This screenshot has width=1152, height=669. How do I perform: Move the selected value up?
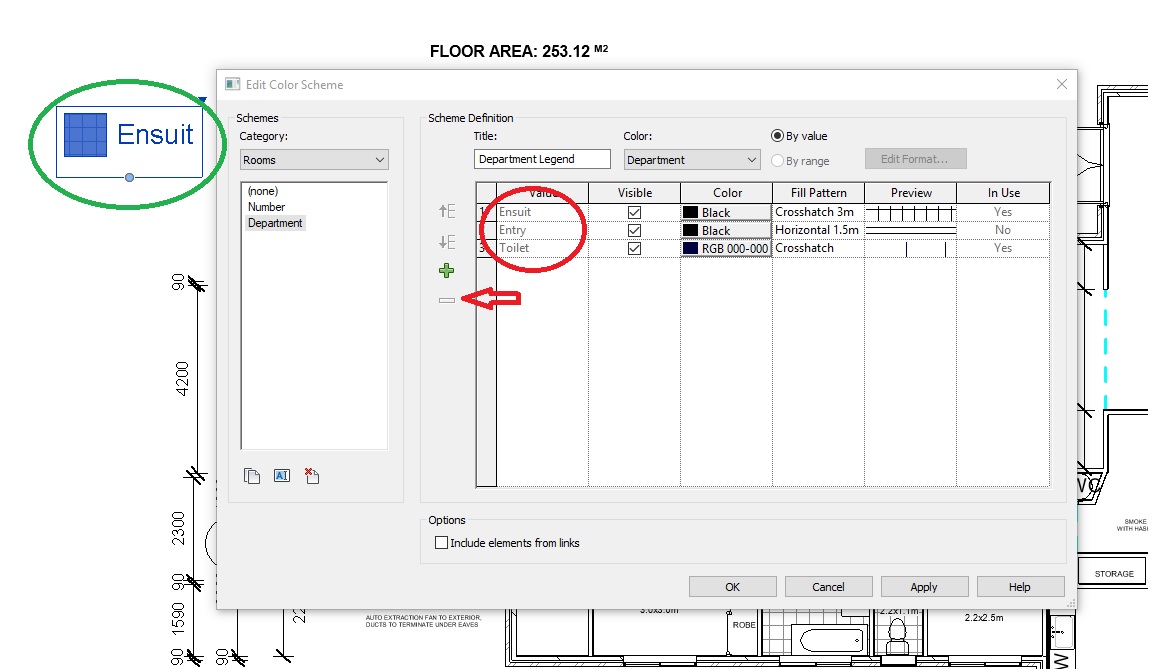(446, 211)
